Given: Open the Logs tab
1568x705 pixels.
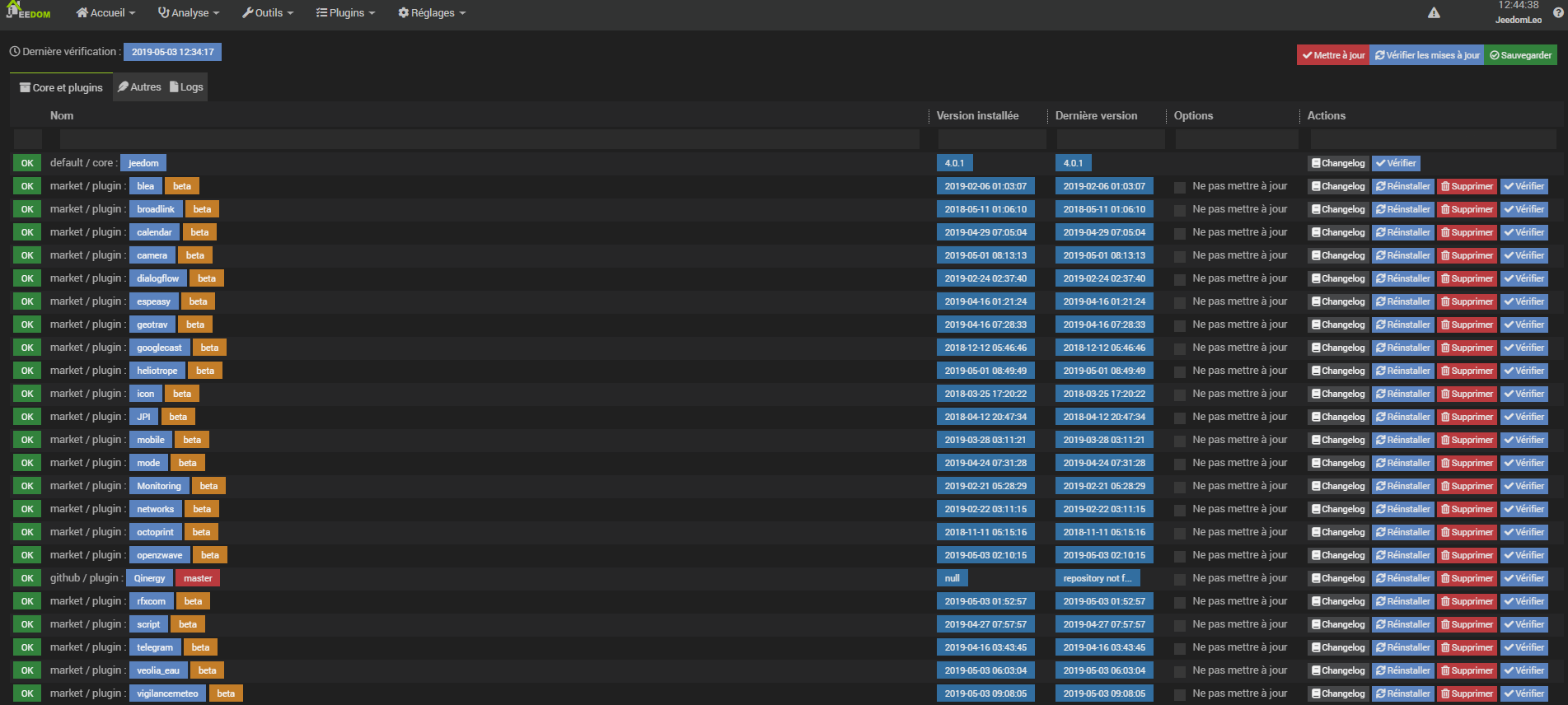Looking at the screenshot, I should pos(186,86).
